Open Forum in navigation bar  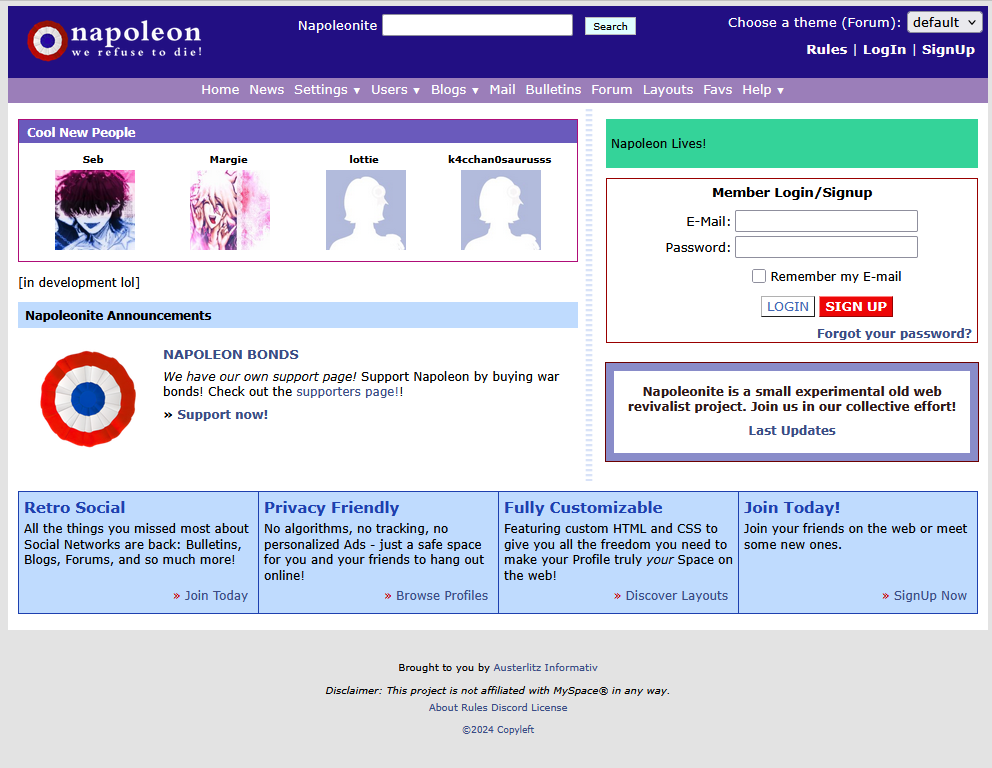pyautogui.click(x=612, y=90)
